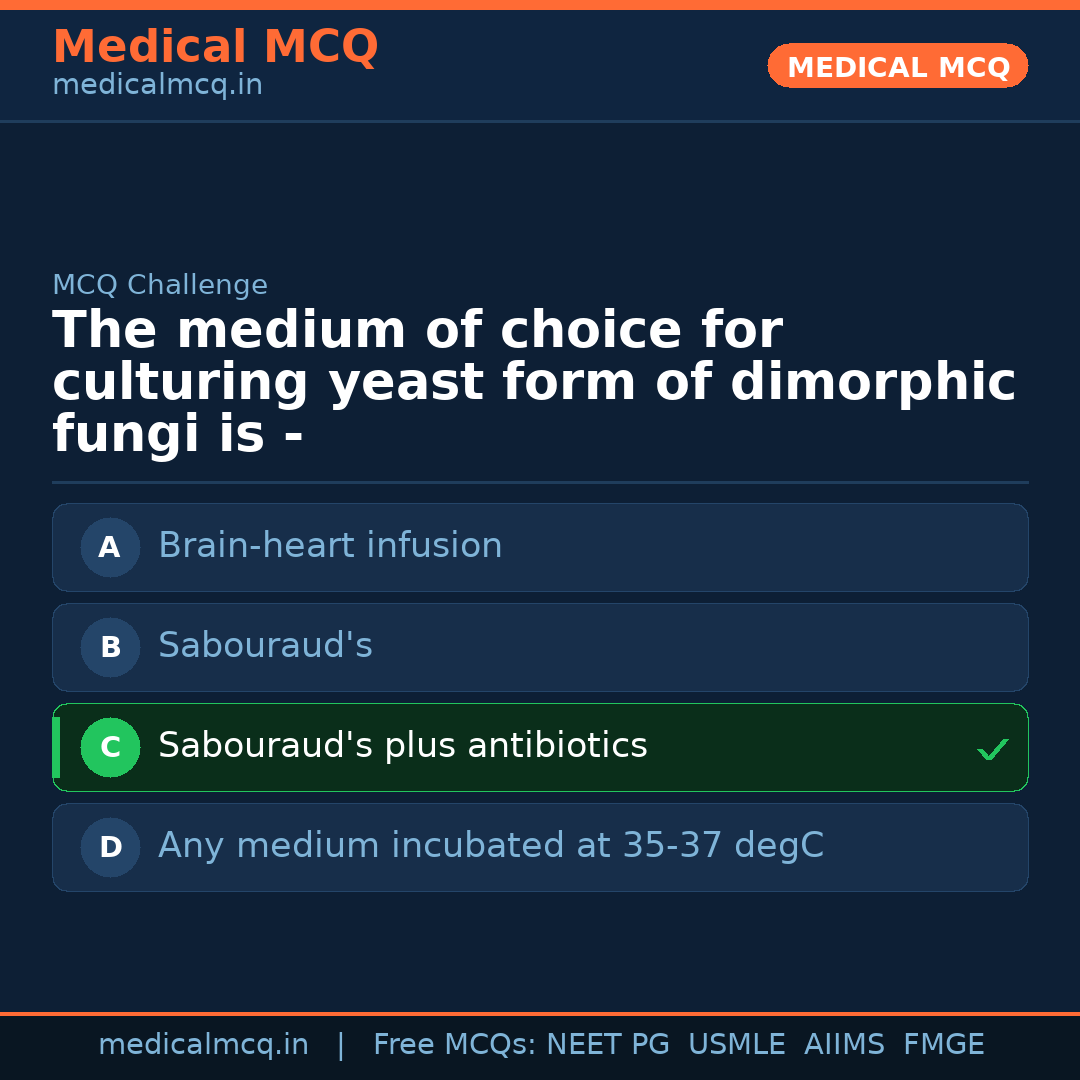The width and height of the screenshot is (1080, 1080).
Task: Open the medicalmcq.in link in the footer
Action: 203,1045
